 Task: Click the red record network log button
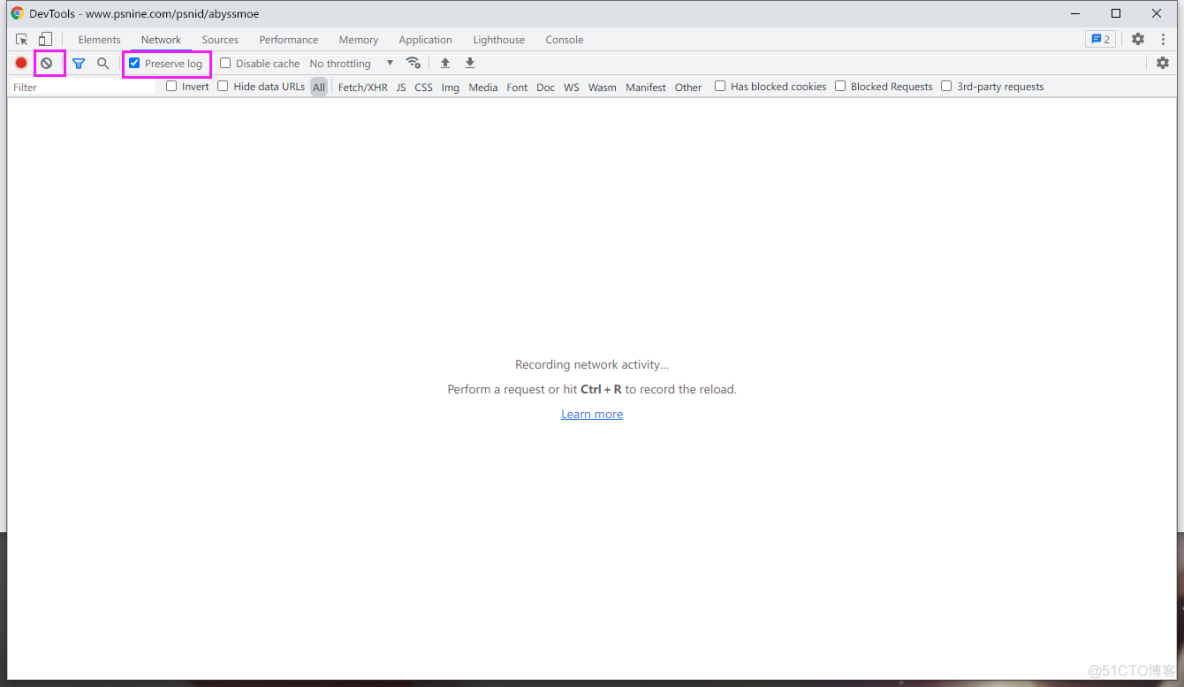tap(21, 63)
